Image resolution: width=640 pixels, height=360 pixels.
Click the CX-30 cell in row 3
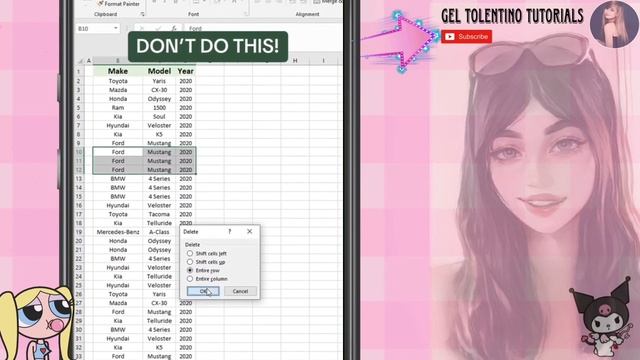(159, 90)
